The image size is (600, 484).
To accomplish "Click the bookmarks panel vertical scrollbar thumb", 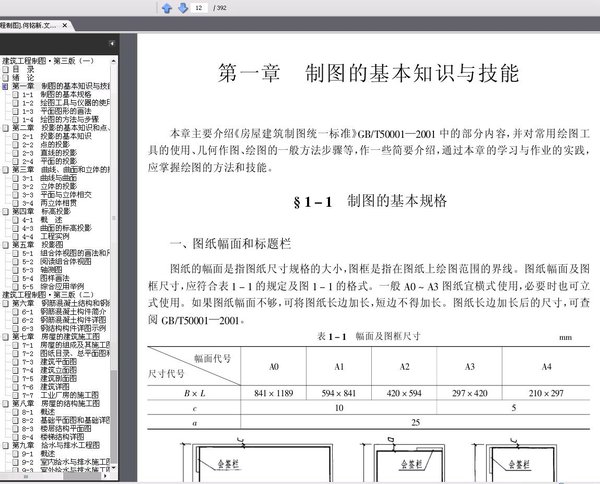I will tap(114, 417).
